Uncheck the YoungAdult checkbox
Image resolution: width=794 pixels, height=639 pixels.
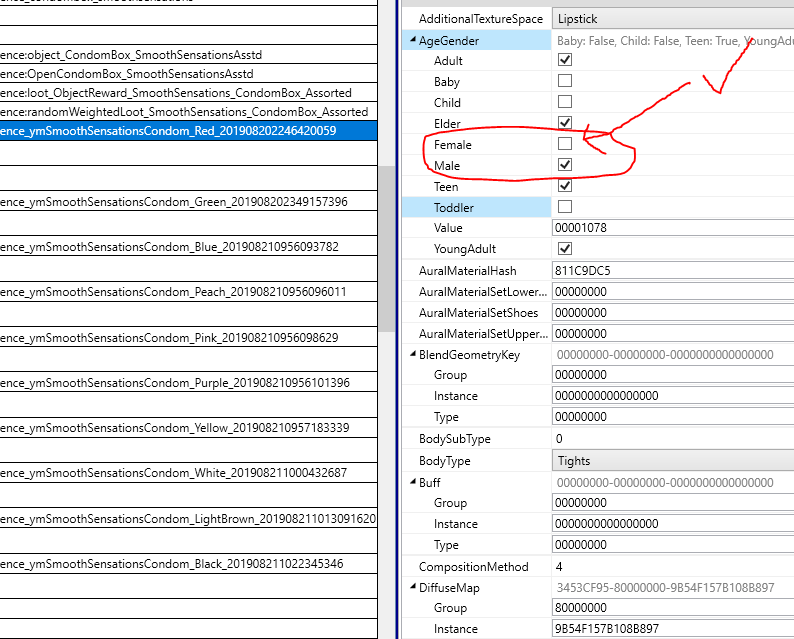[x=565, y=248]
